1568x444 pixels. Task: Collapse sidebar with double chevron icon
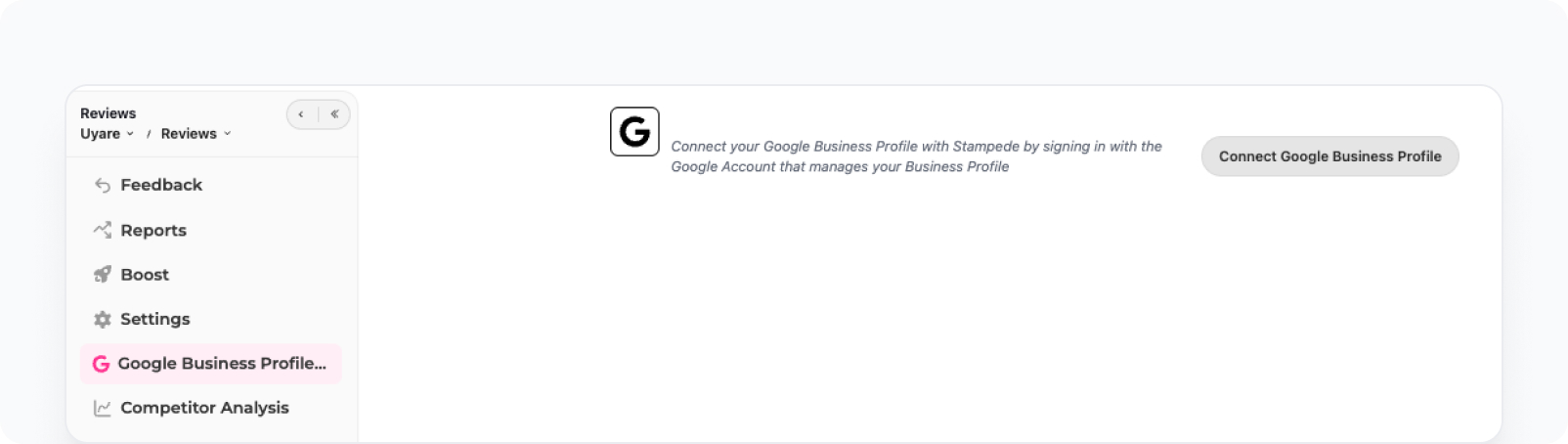click(x=334, y=114)
